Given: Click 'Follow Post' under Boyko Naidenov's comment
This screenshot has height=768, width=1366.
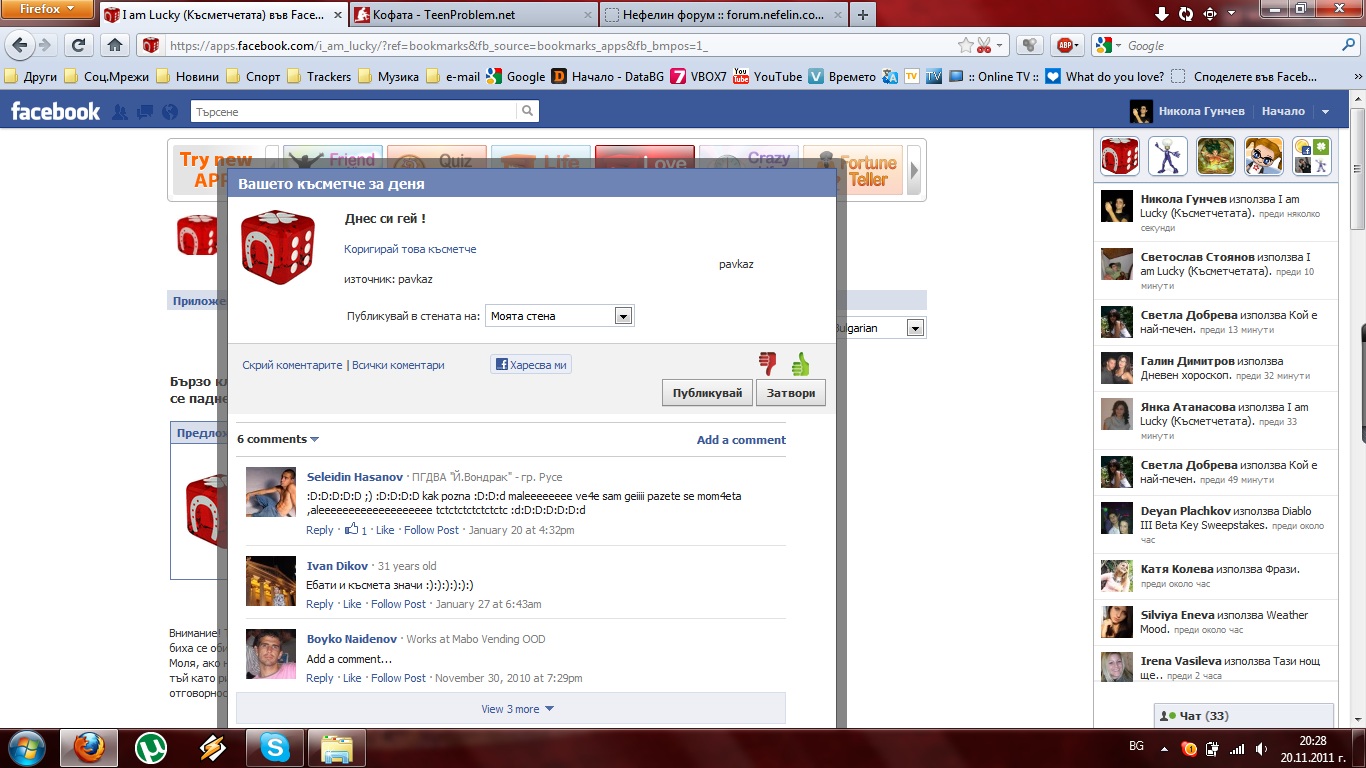Looking at the screenshot, I should click(x=398, y=678).
